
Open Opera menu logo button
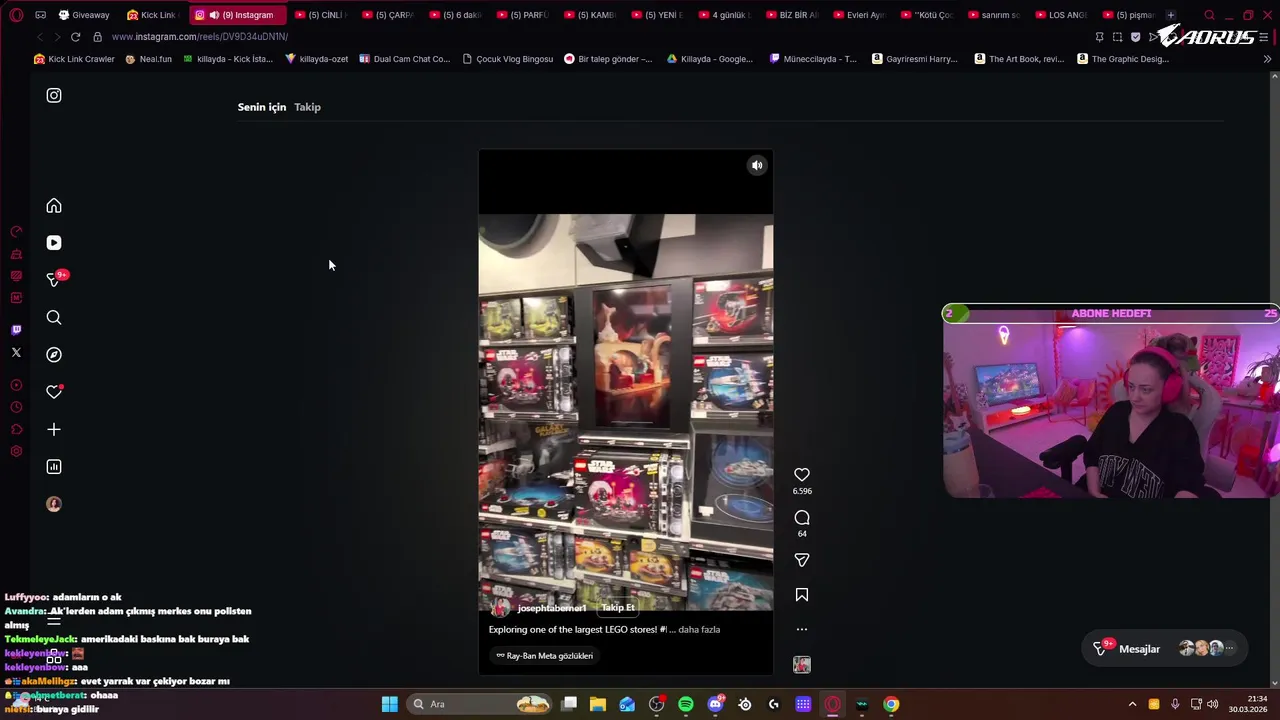pyautogui.click(x=16, y=15)
